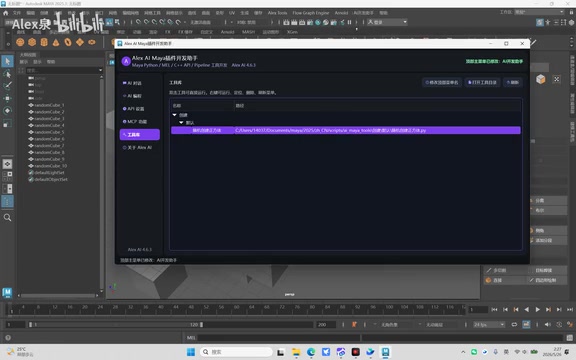
Task: Click the MEL command line input
Action: pos(278,338)
